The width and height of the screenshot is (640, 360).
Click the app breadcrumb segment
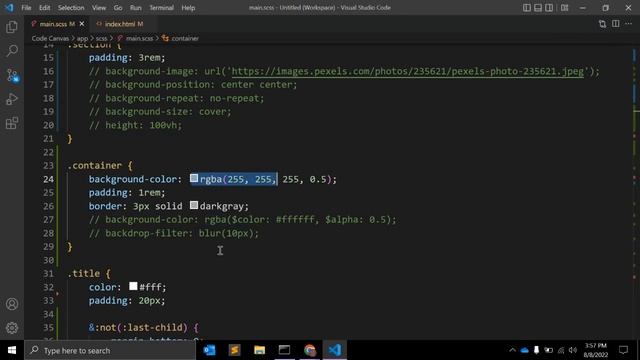click(x=82, y=38)
